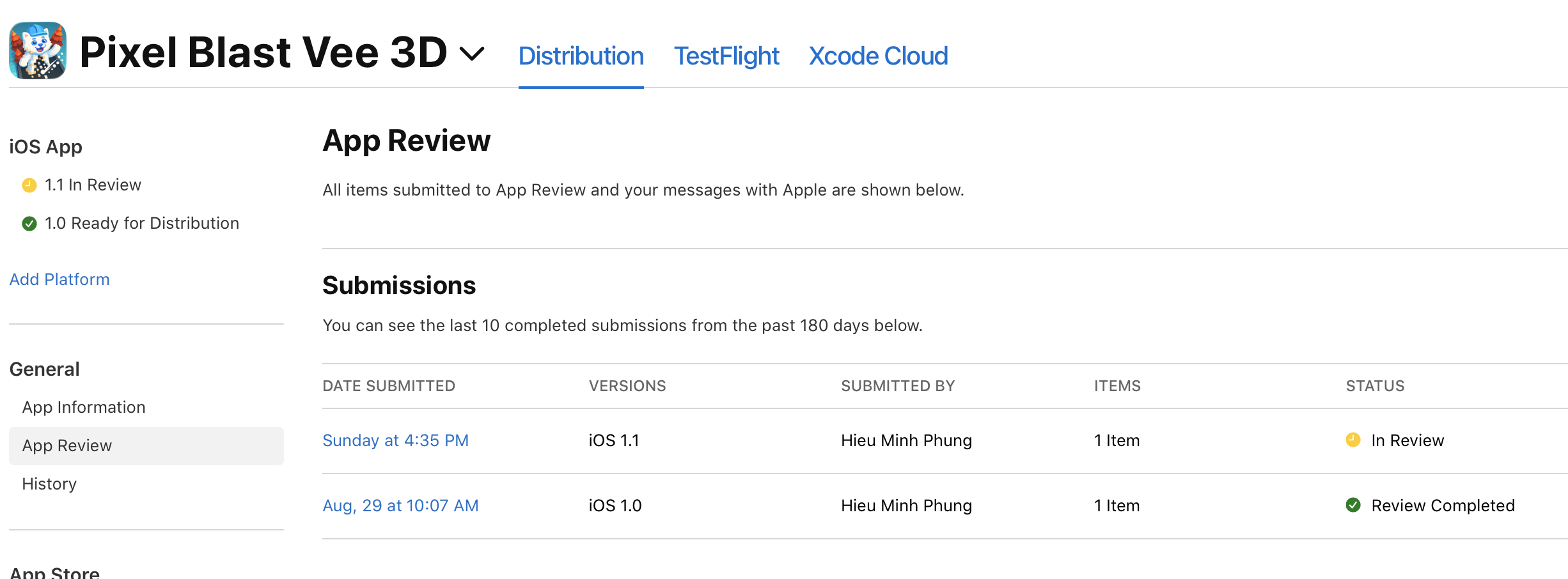Click the iOS 1.1 version cell

click(614, 440)
